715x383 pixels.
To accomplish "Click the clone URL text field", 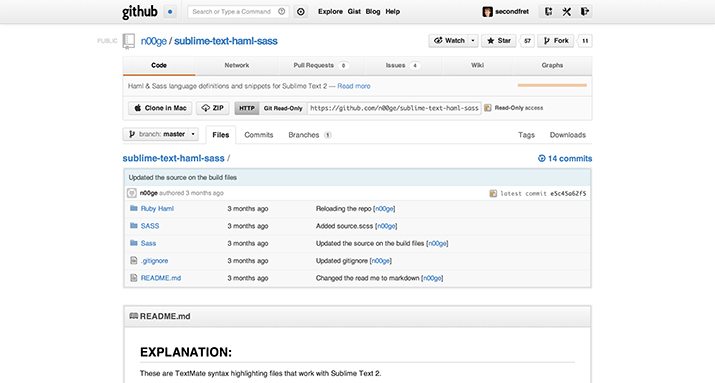I will pos(394,108).
